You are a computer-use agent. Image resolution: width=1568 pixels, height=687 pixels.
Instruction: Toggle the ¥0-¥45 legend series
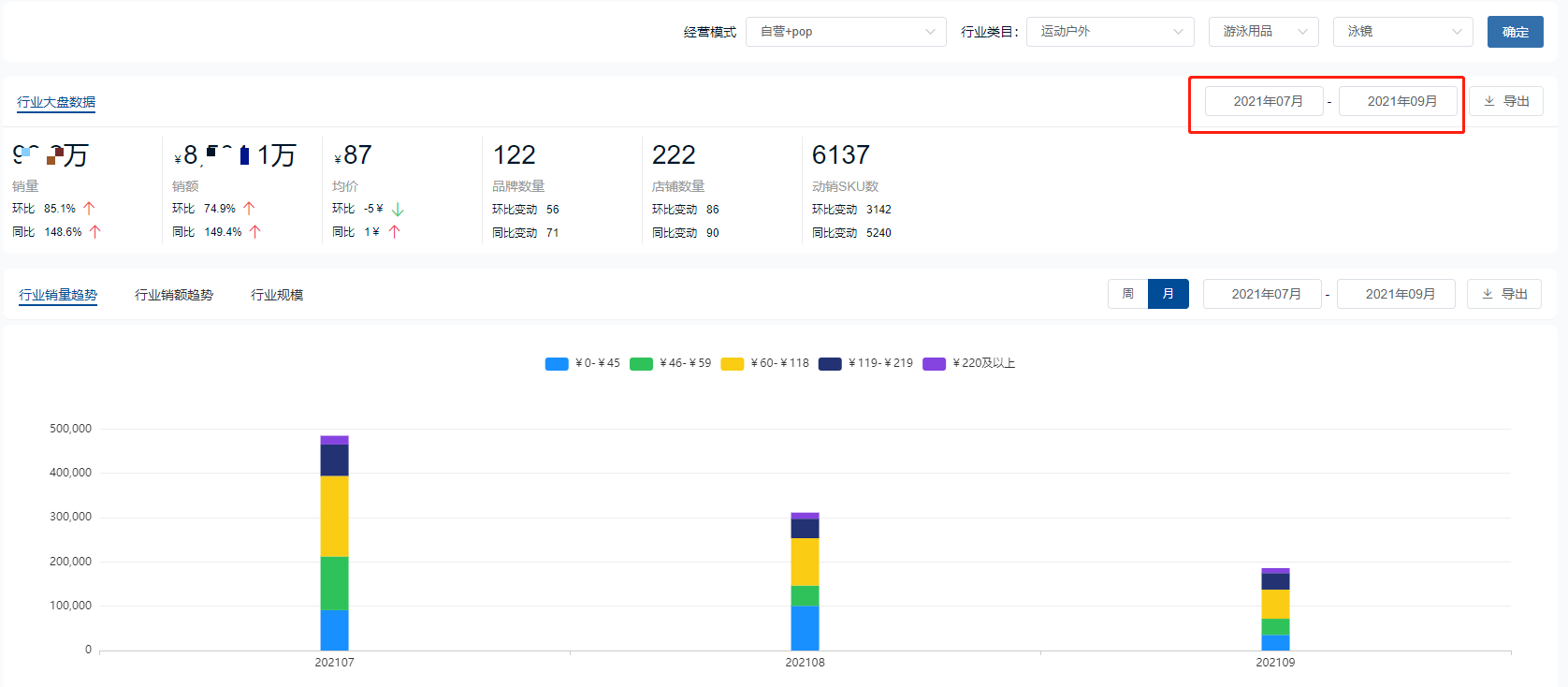click(582, 363)
